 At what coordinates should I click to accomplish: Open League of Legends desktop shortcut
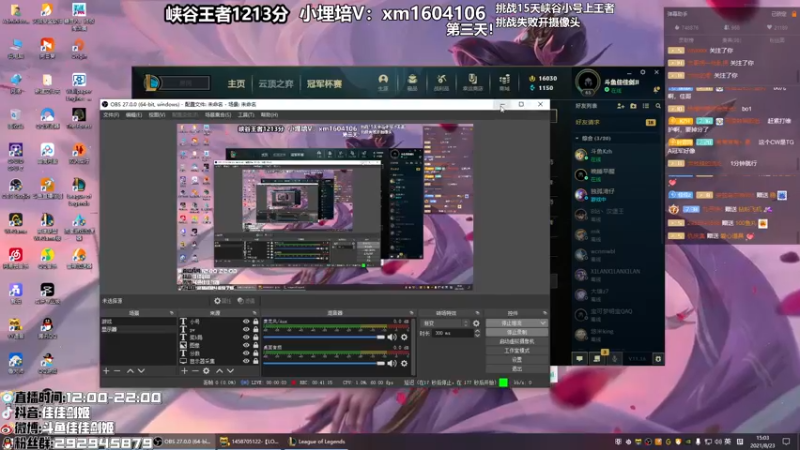(79, 191)
